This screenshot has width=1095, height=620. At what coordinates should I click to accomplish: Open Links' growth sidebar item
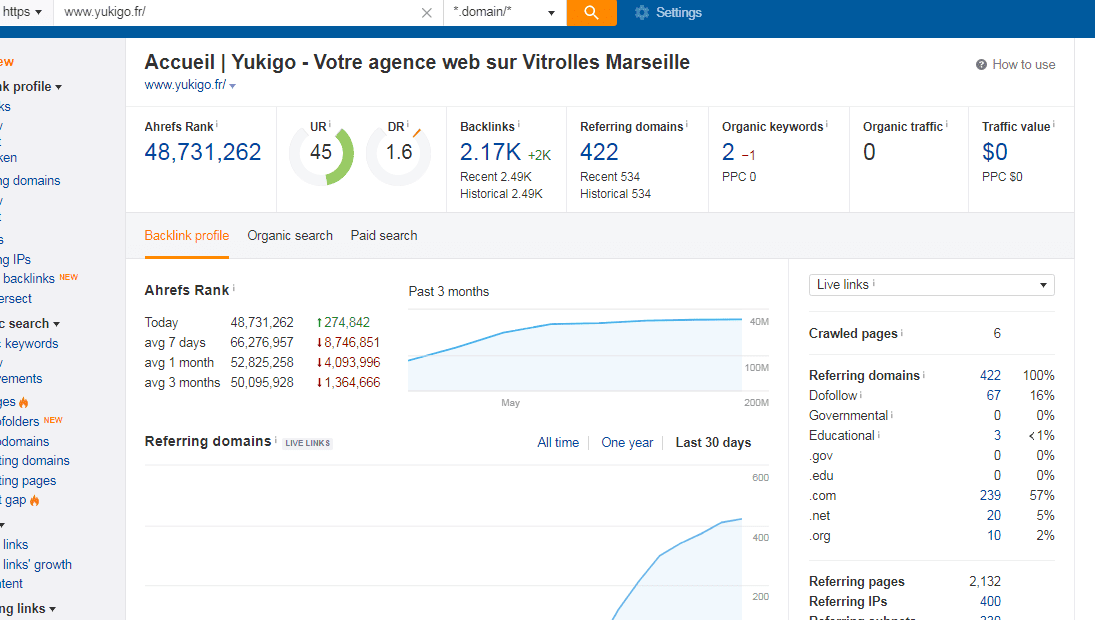36,564
